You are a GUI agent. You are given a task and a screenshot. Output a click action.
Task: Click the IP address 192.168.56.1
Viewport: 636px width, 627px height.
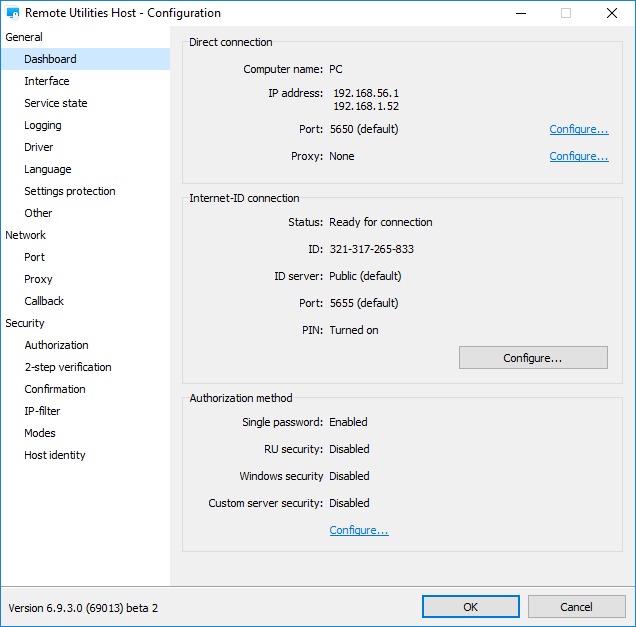coord(366,93)
